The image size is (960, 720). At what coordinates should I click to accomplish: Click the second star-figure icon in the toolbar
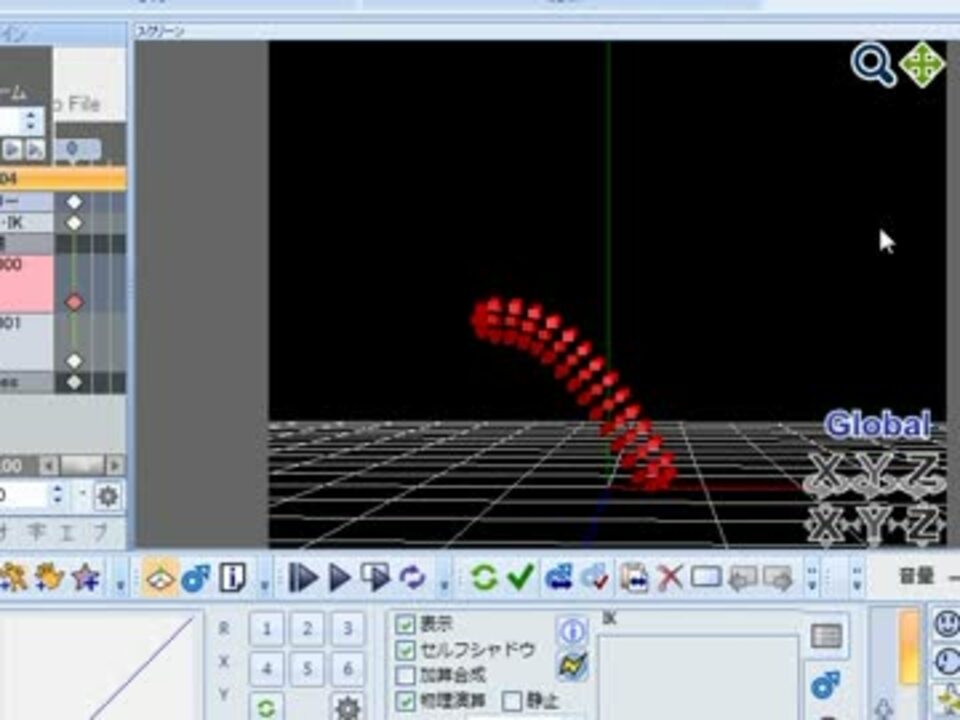pos(49,577)
